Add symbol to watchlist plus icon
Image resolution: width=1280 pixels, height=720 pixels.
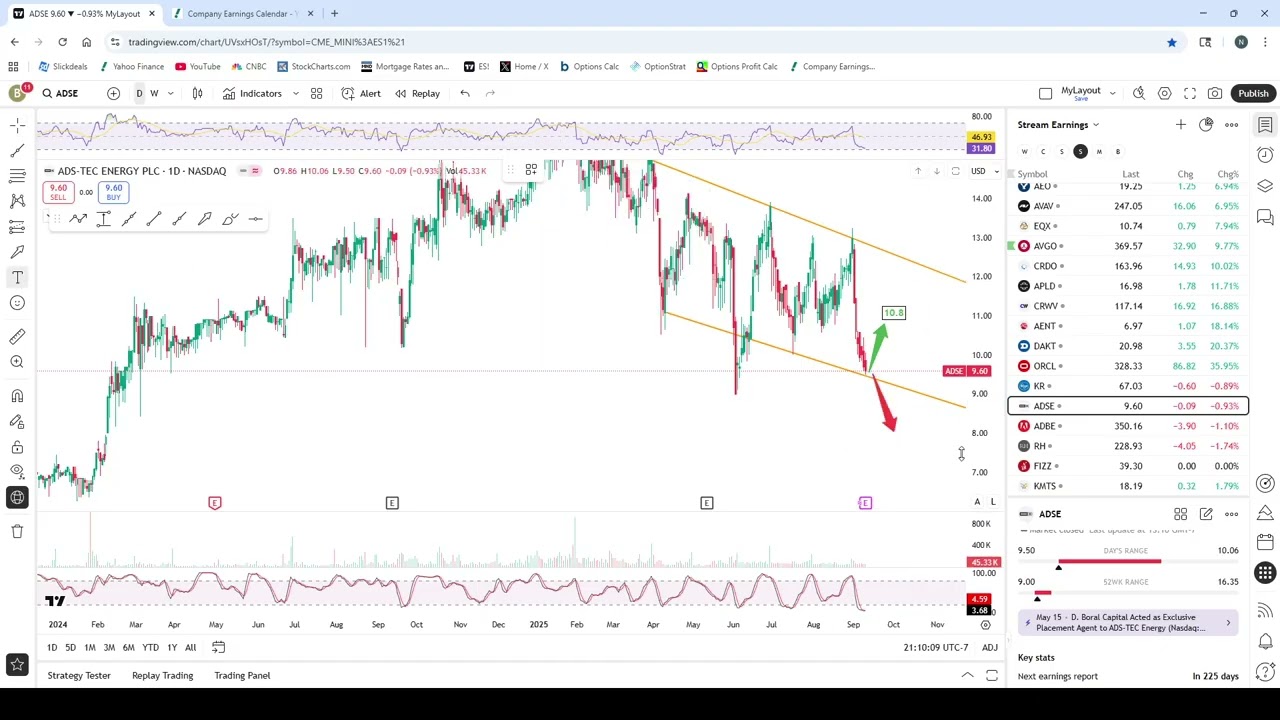click(1180, 125)
